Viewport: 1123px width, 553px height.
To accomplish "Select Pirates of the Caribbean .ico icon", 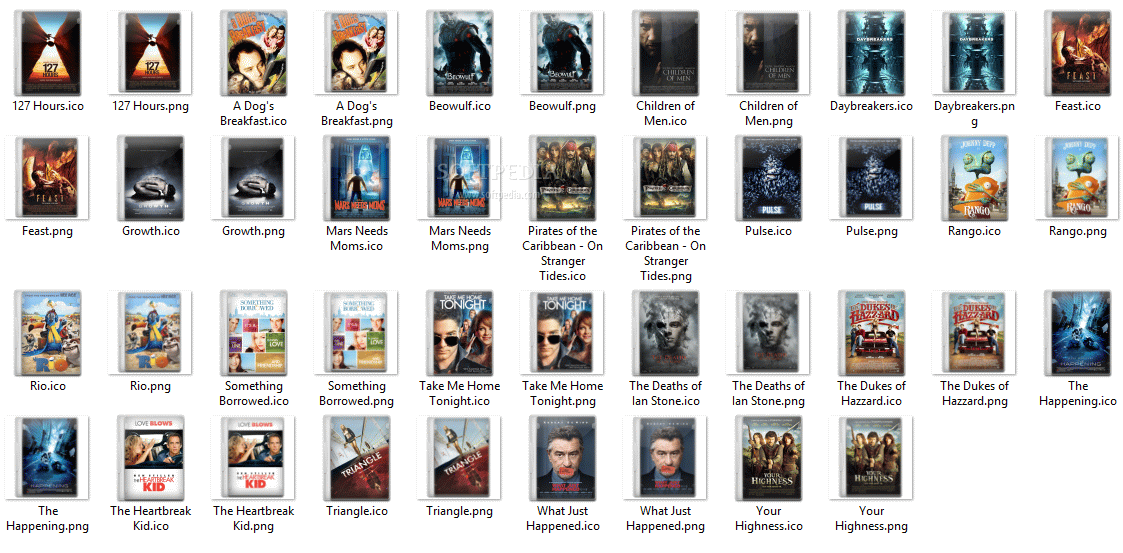I will [x=563, y=178].
